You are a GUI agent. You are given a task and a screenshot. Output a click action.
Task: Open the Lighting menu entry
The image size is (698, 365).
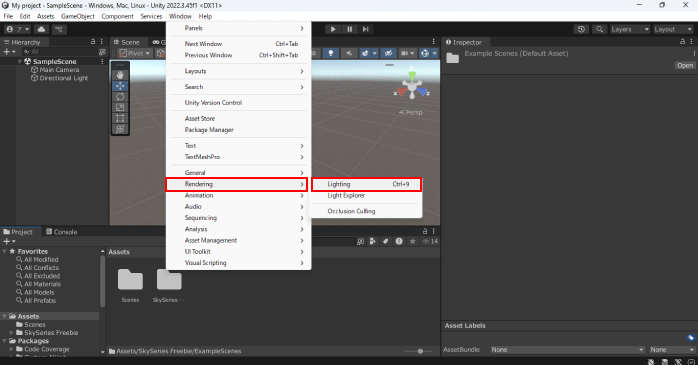366,184
